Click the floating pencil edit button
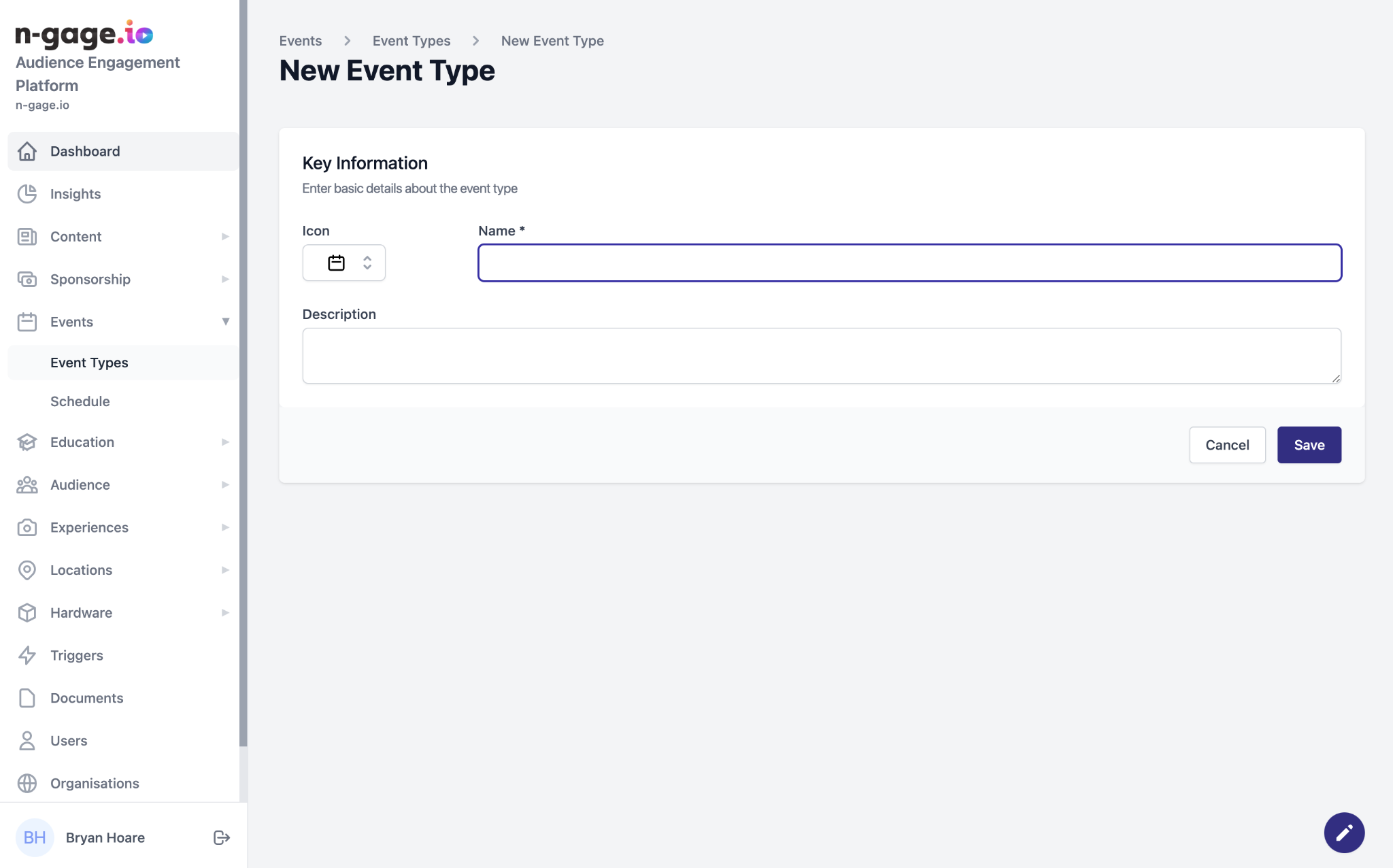Image resolution: width=1393 pixels, height=868 pixels. point(1343,832)
